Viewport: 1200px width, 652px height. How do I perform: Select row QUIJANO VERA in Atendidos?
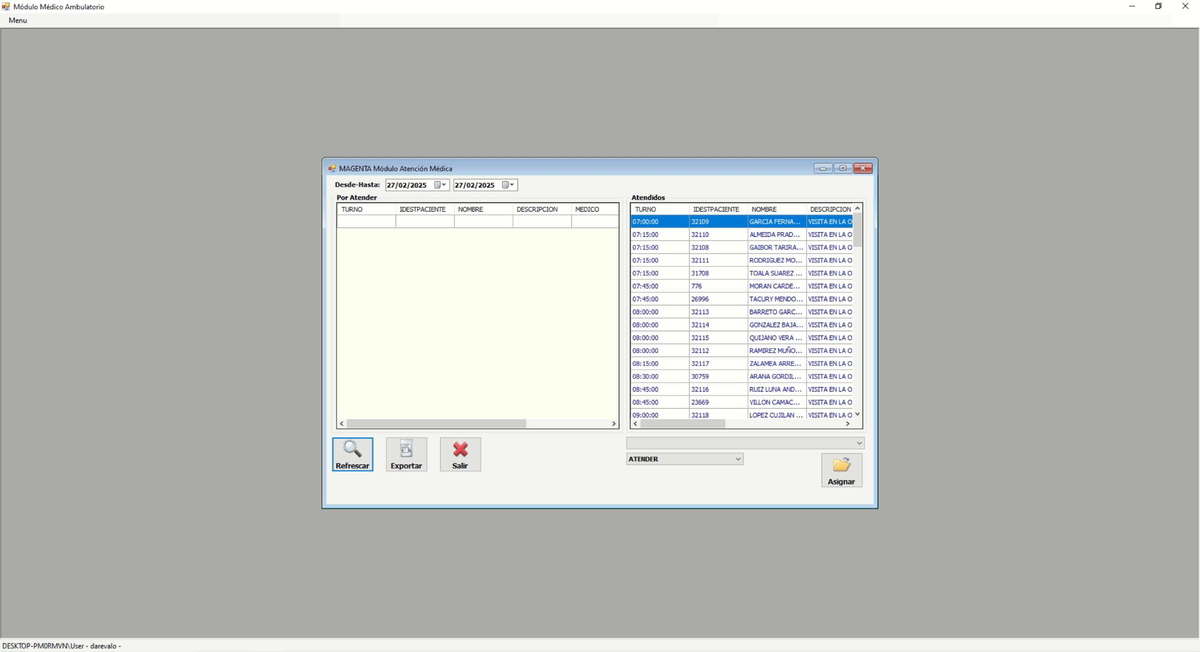(742, 338)
